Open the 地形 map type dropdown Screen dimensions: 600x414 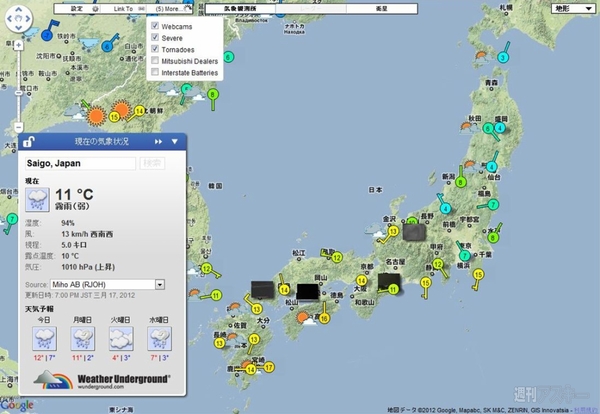pos(573,8)
